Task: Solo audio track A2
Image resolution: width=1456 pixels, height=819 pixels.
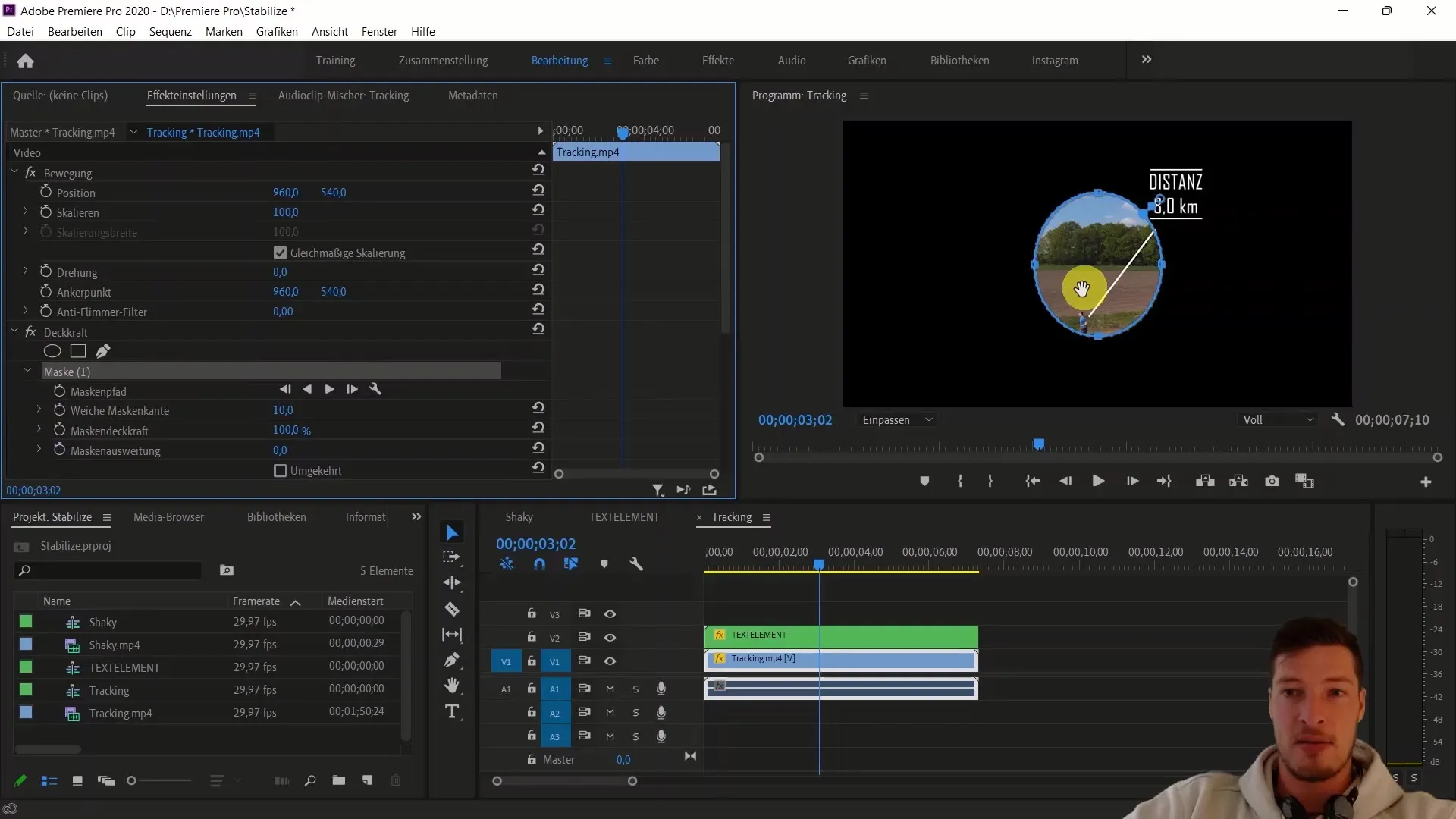Action: pyautogui.click(x=635, y=713)
